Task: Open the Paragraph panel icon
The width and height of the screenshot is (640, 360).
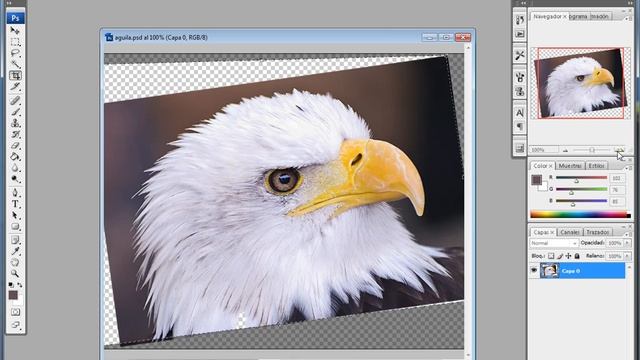Action: pyautogui.click(x=520, y=127)
